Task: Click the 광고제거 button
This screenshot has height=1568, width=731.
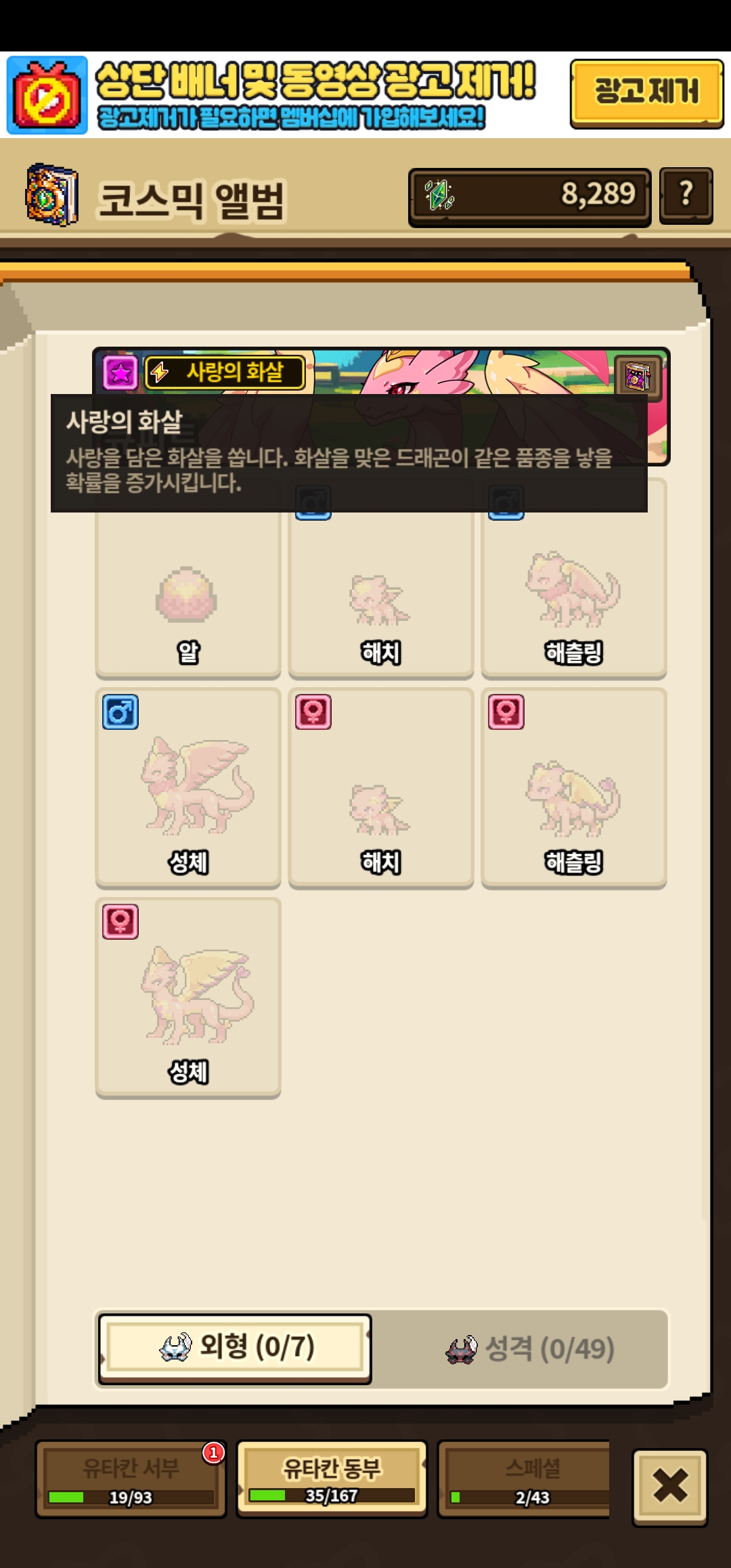Action: 647,93
